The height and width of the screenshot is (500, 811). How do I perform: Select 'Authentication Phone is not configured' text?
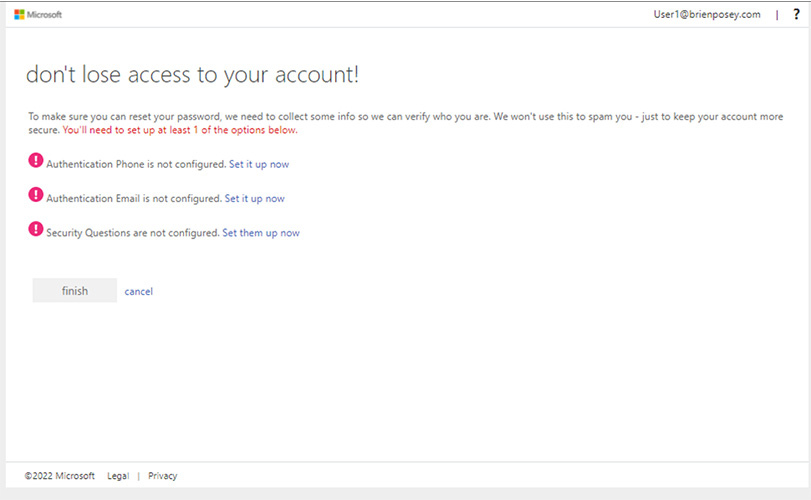137,164
